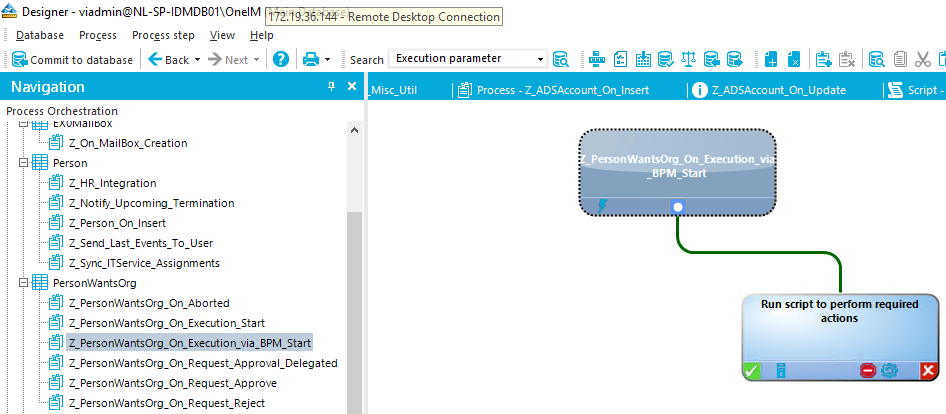Click the new document plus icon
Viewport: 946px width, 414px height.
[x=770, y=59]
